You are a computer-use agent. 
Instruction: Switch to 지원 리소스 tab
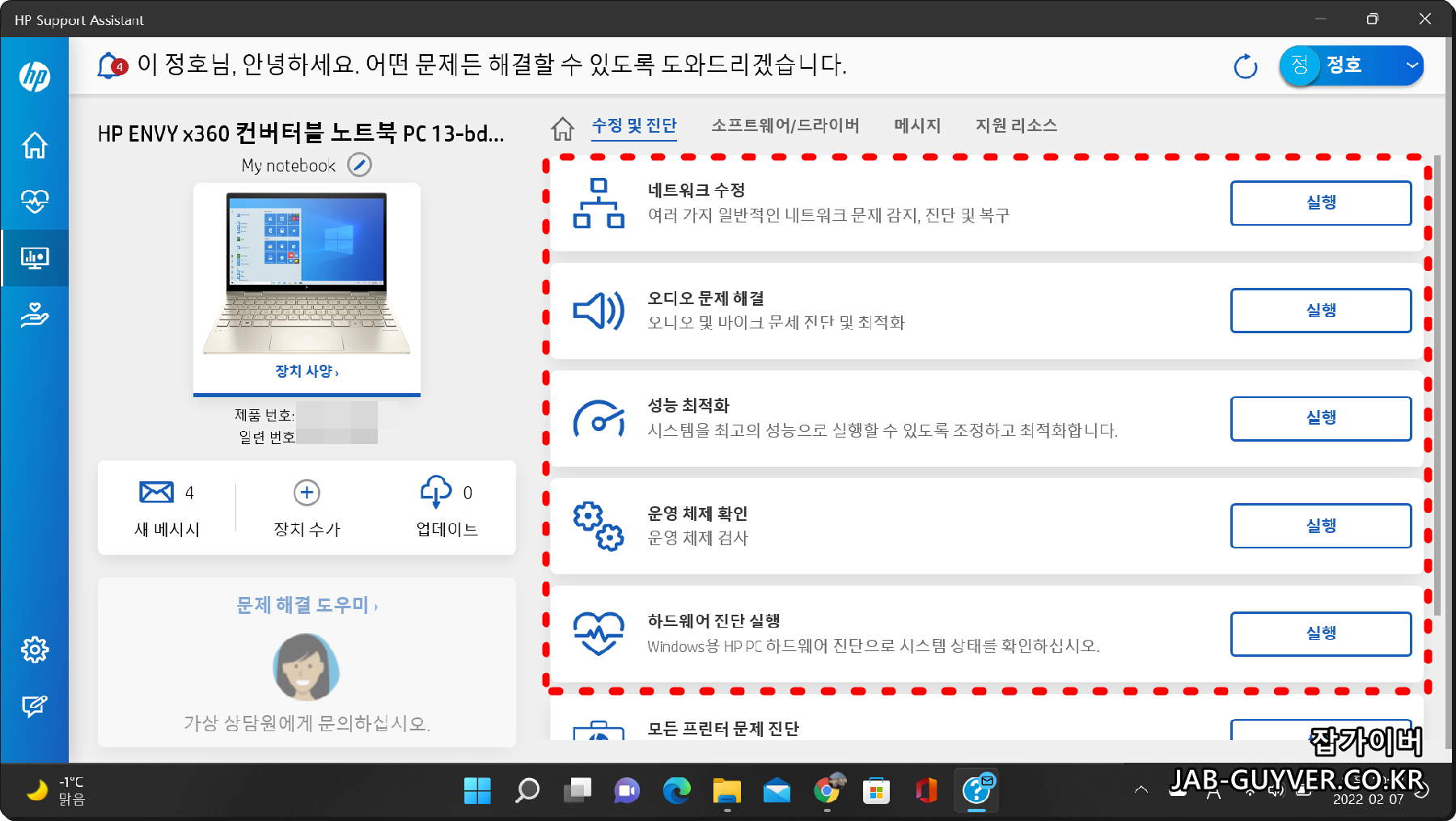(1016, 125)
